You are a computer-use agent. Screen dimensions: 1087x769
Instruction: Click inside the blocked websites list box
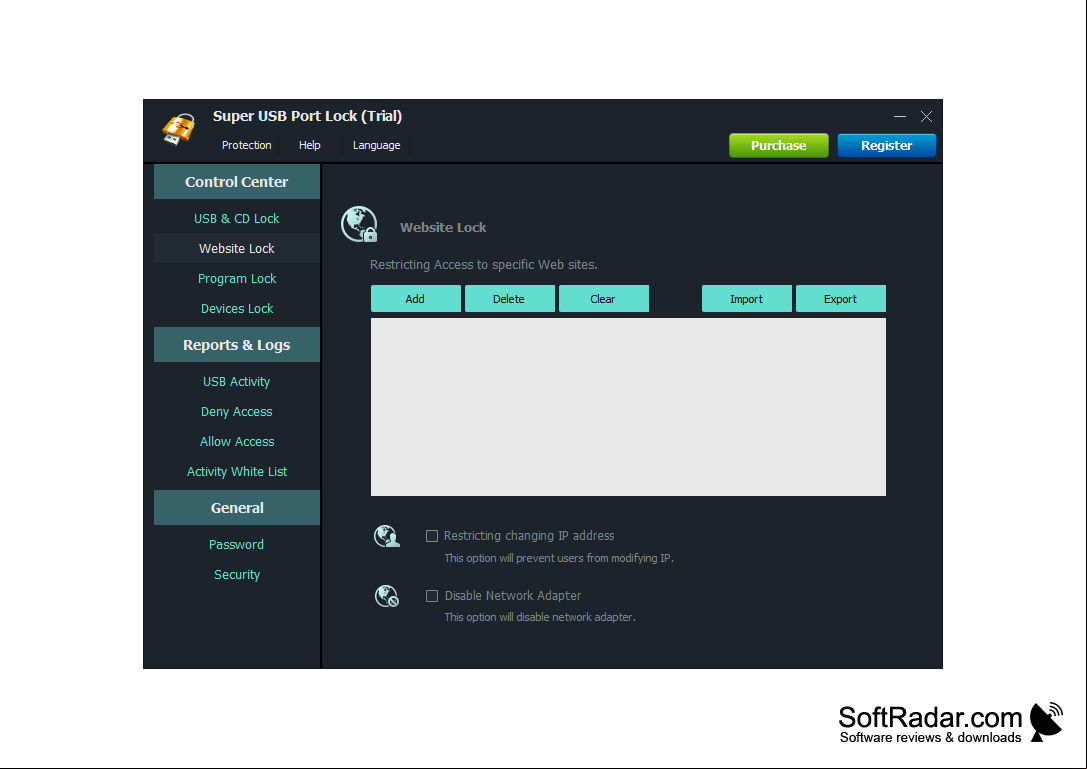click(x=628, y=407)
